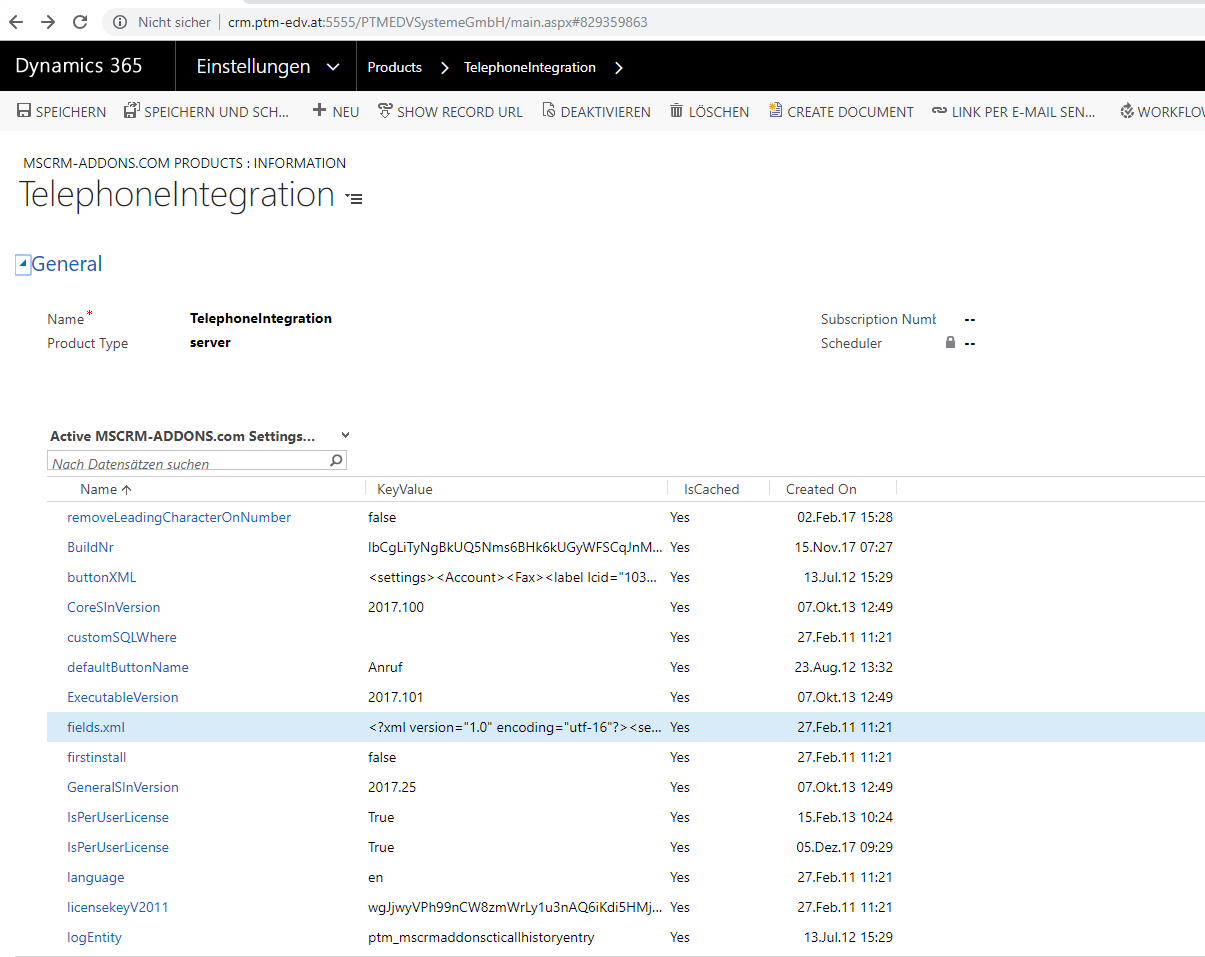Viewport: 1205px width, 957px height.
Task: Sort by the KeyValue column header
Action: click(x=405, y=490)
